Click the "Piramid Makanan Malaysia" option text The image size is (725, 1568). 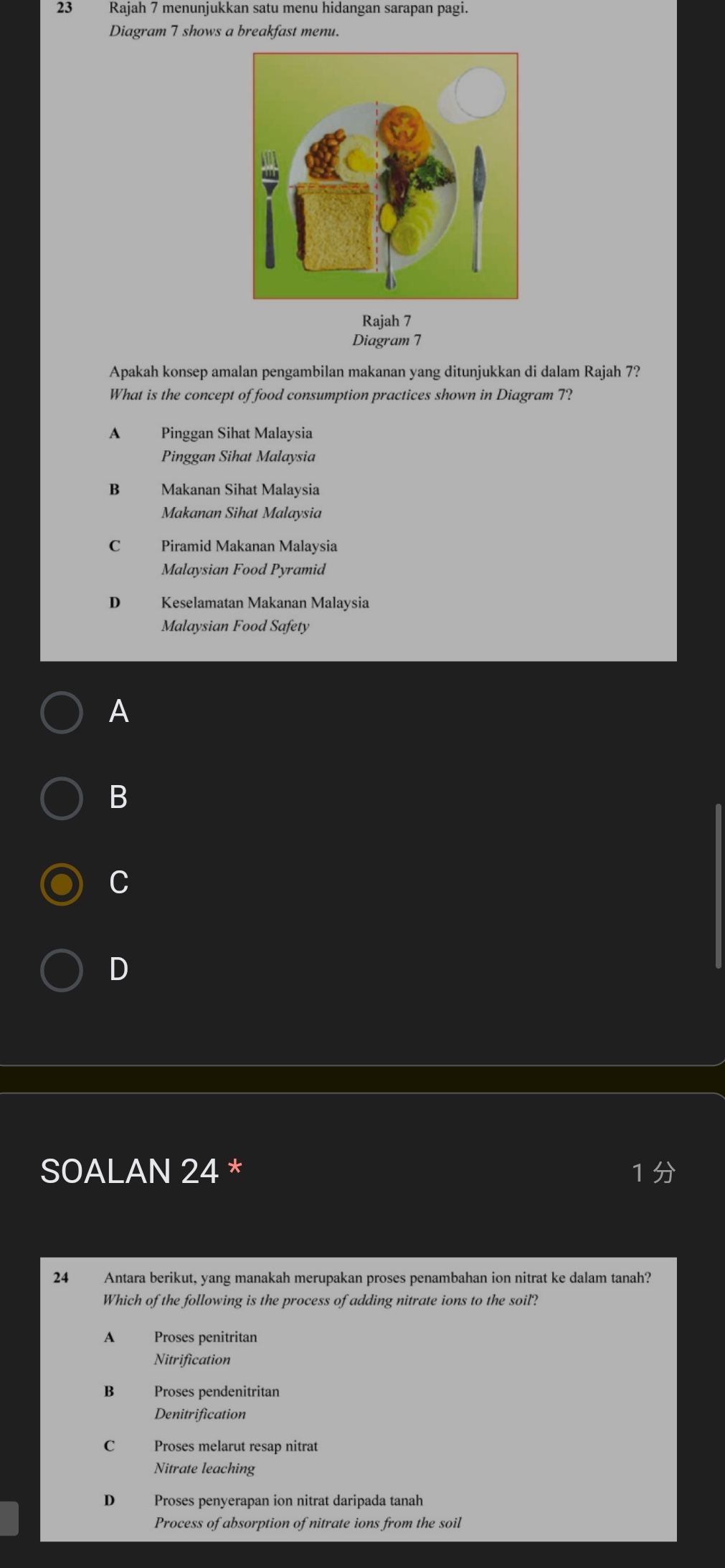(x=249, y=546)
